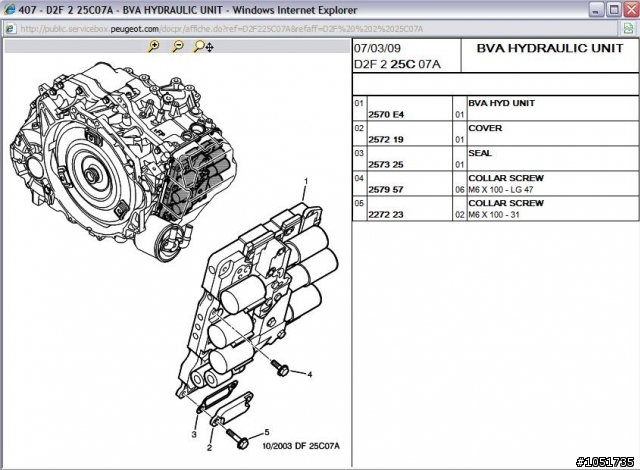Select part number 2272 23
Viewport: 640px width, 470px height.
[x=386, y=215]
